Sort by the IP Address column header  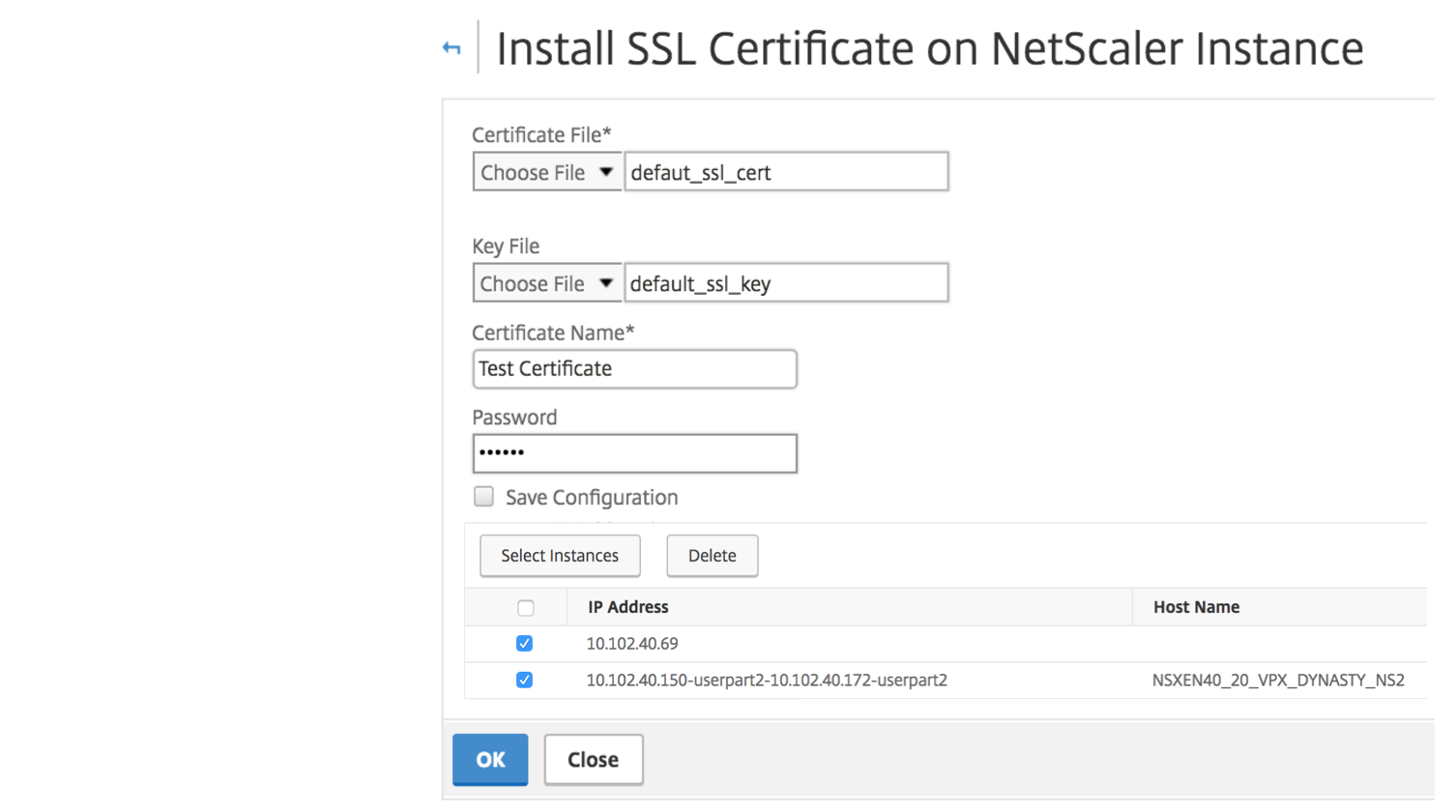point(628,607)
